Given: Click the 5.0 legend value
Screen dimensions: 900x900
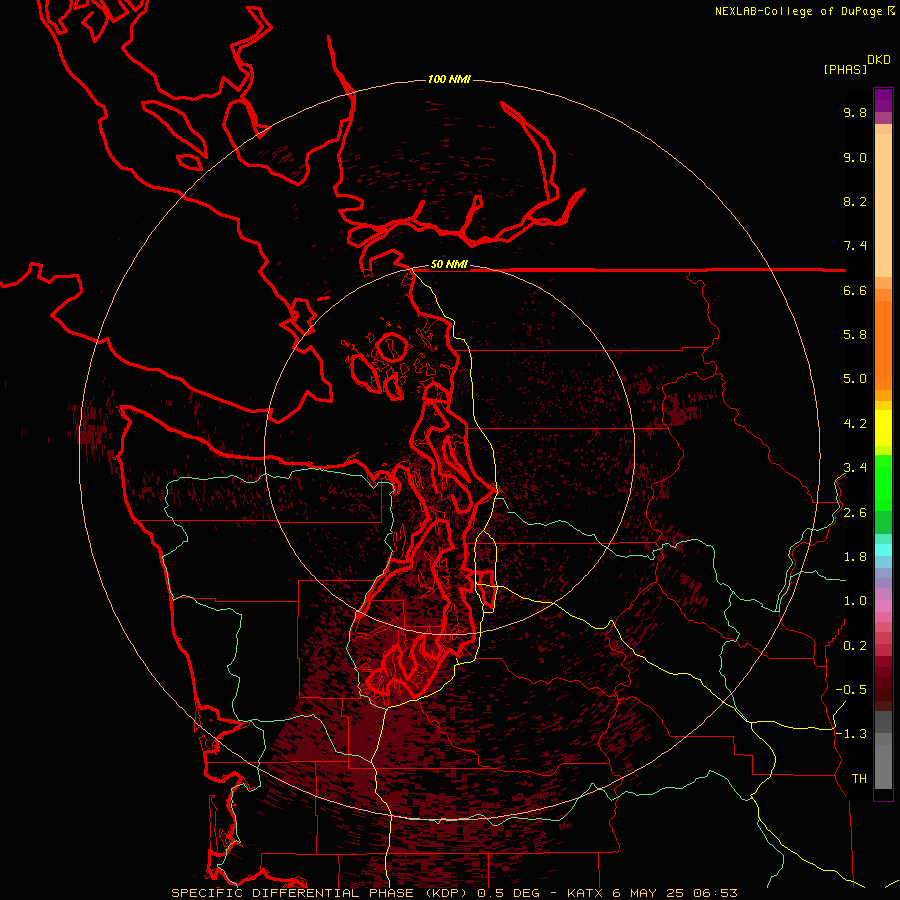Looking at the screenshot, I should 855,379.
